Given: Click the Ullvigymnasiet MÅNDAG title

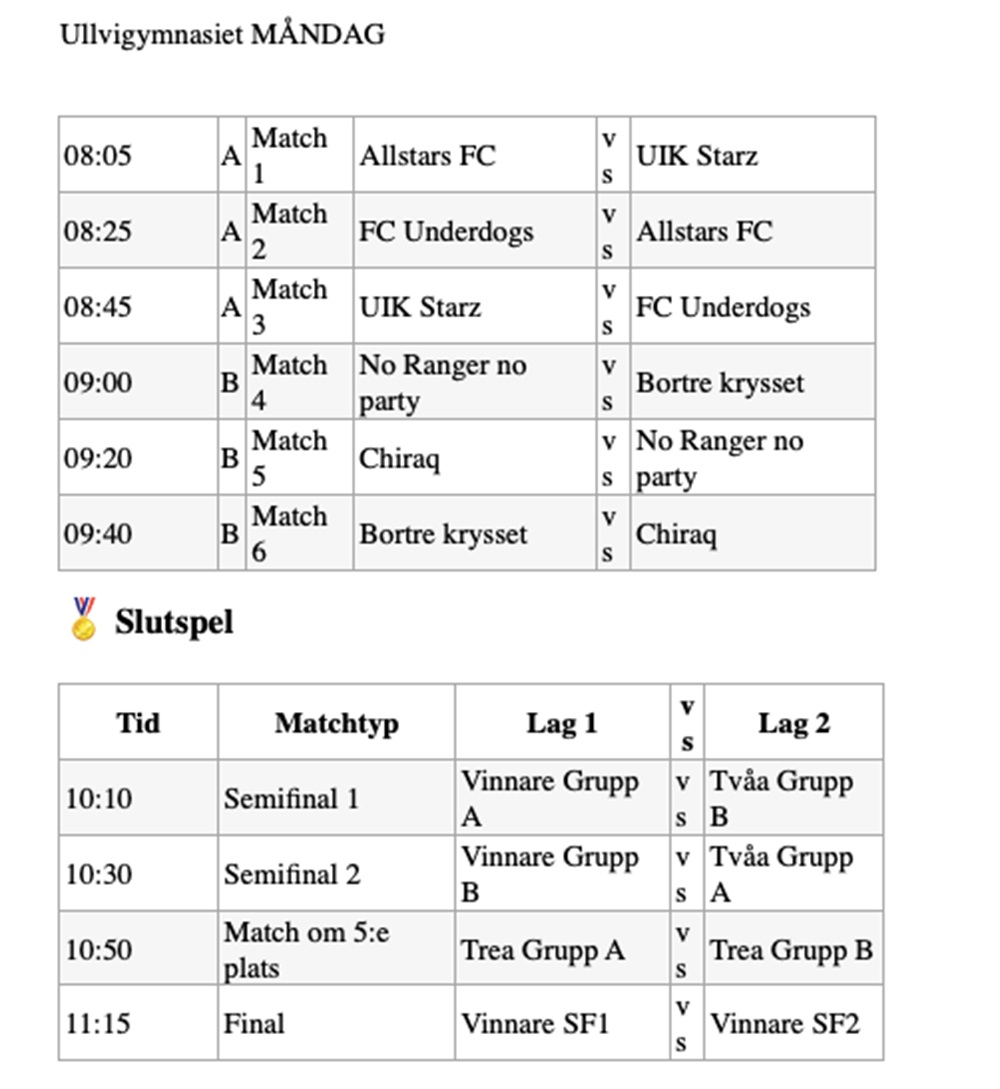Looking at the screenshot, I should (222, 34).
